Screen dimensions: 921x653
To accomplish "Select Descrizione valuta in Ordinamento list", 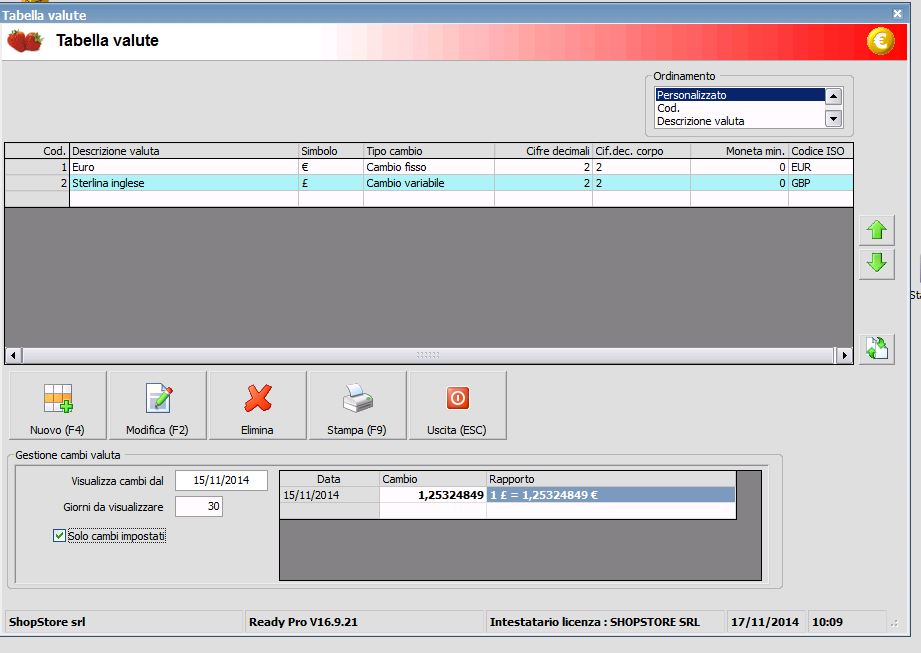I will click(740, 121).
